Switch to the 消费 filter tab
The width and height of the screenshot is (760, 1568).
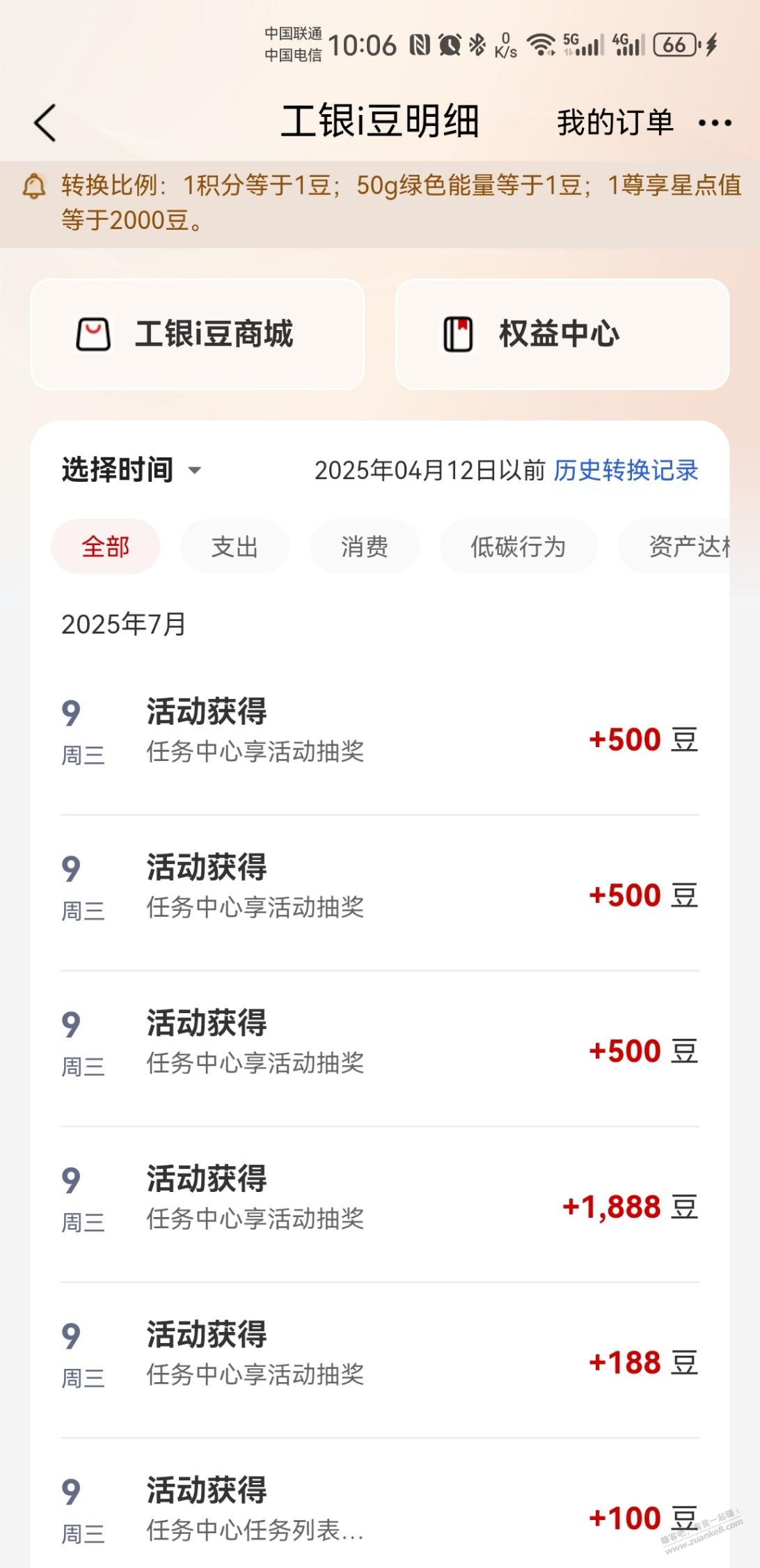pos(365,547)
